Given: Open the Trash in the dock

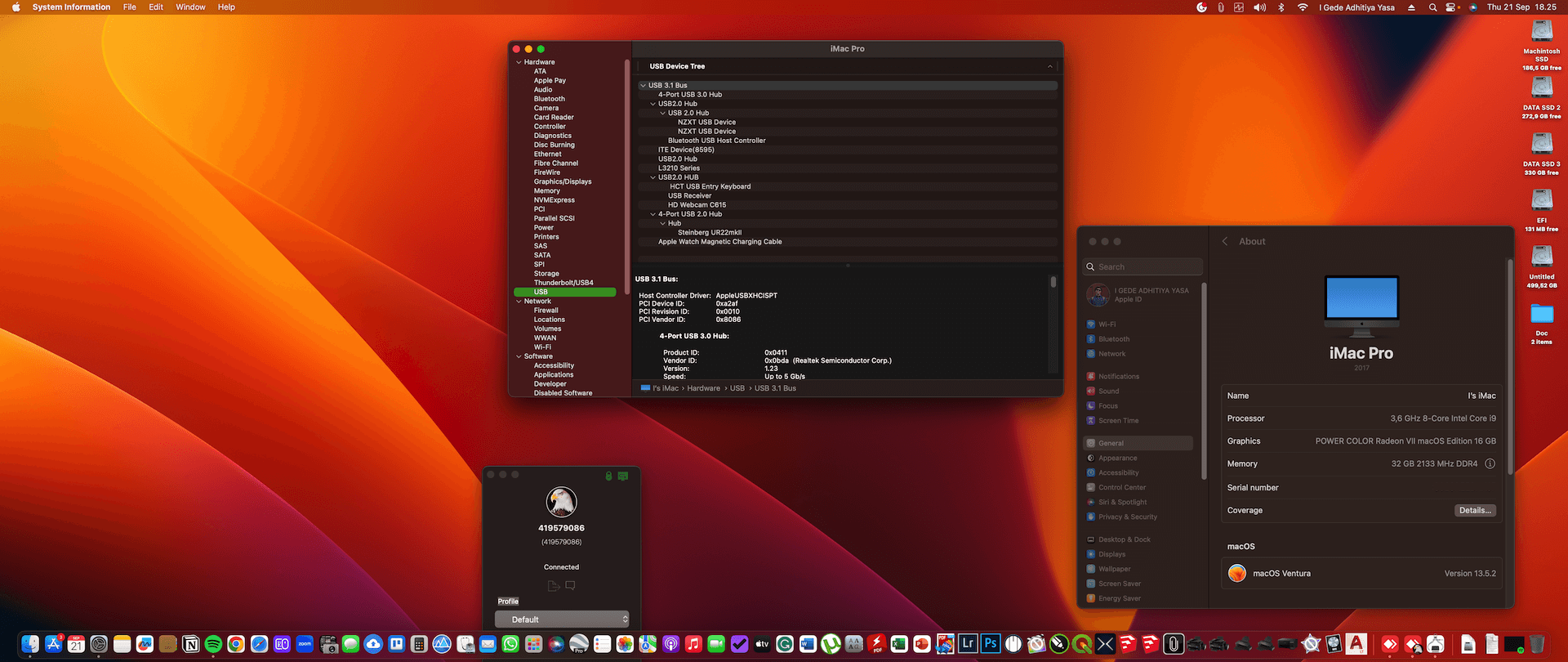Looking at the screenshot, I should pyautogui.click(x=1536, y=644).
